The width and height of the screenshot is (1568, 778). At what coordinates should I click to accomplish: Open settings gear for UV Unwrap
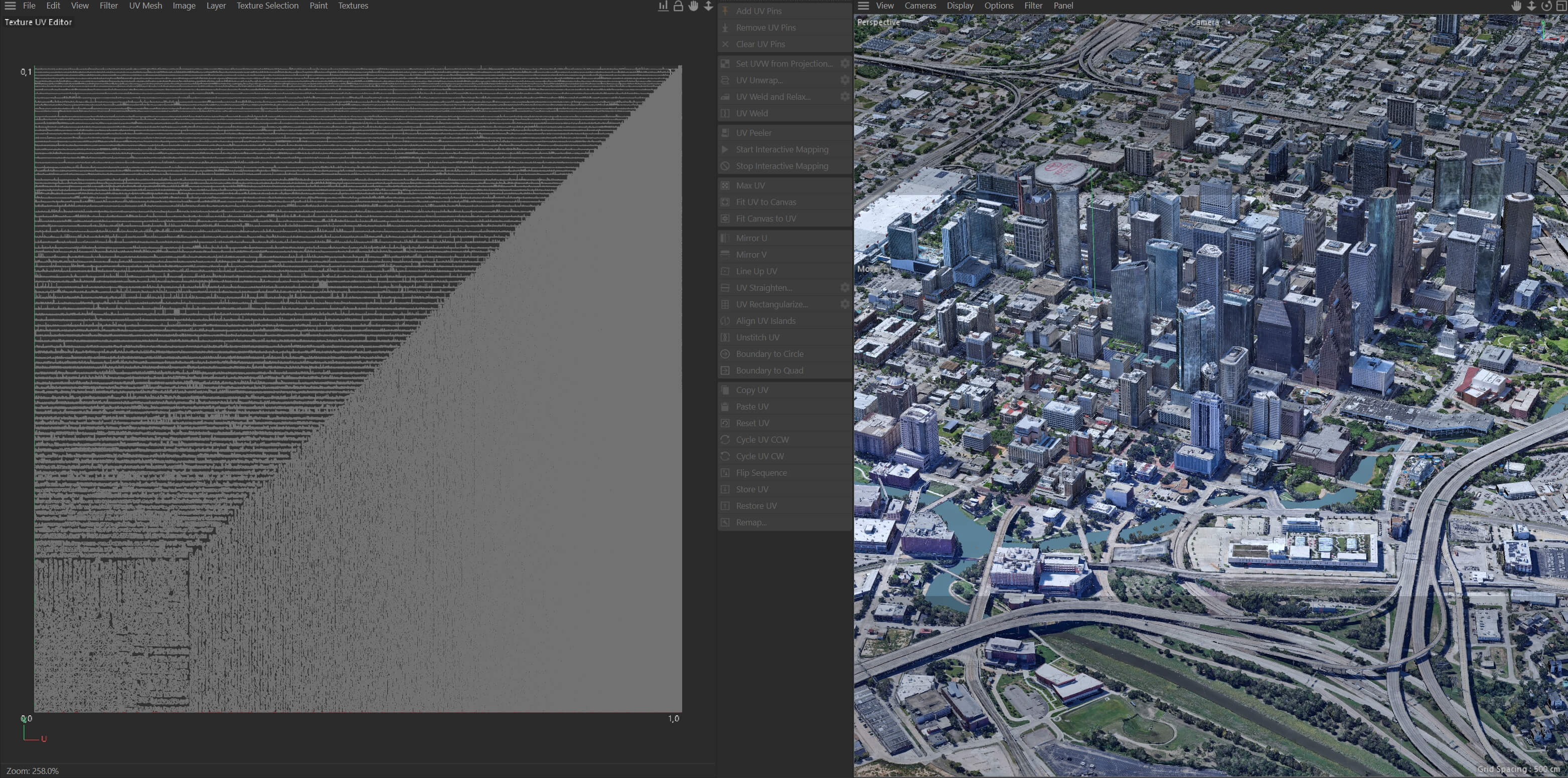[845, 80]
